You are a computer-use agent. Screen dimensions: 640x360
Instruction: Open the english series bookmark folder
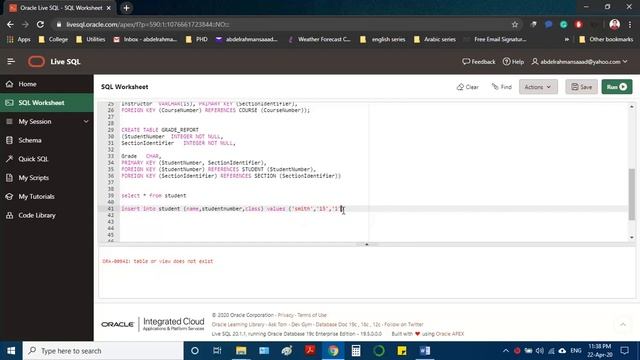(x=382, y=40)
